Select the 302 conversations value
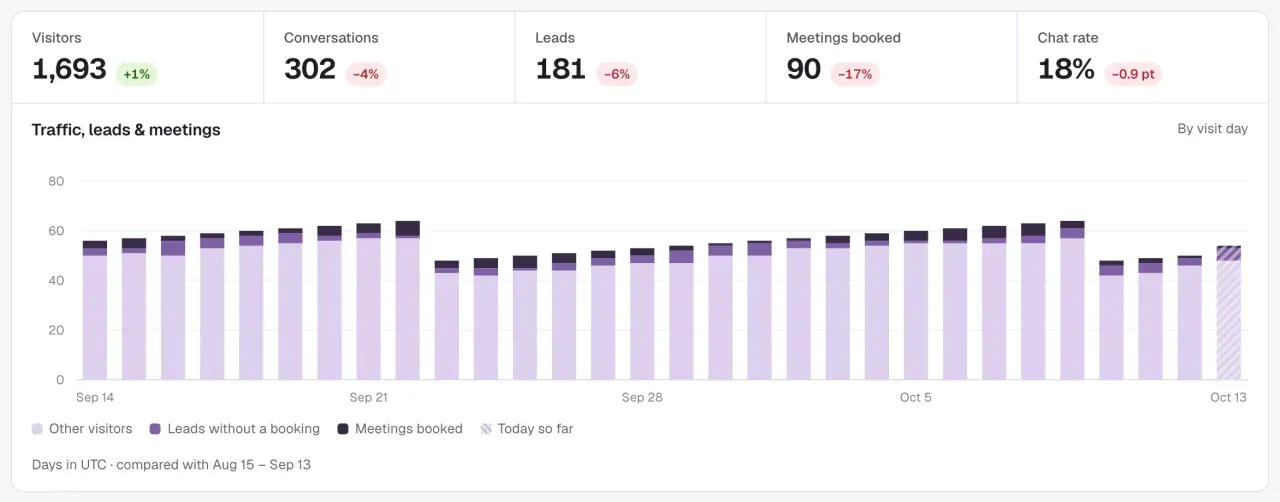Viewport: 1280px width, 502px height. coord(310,69)
